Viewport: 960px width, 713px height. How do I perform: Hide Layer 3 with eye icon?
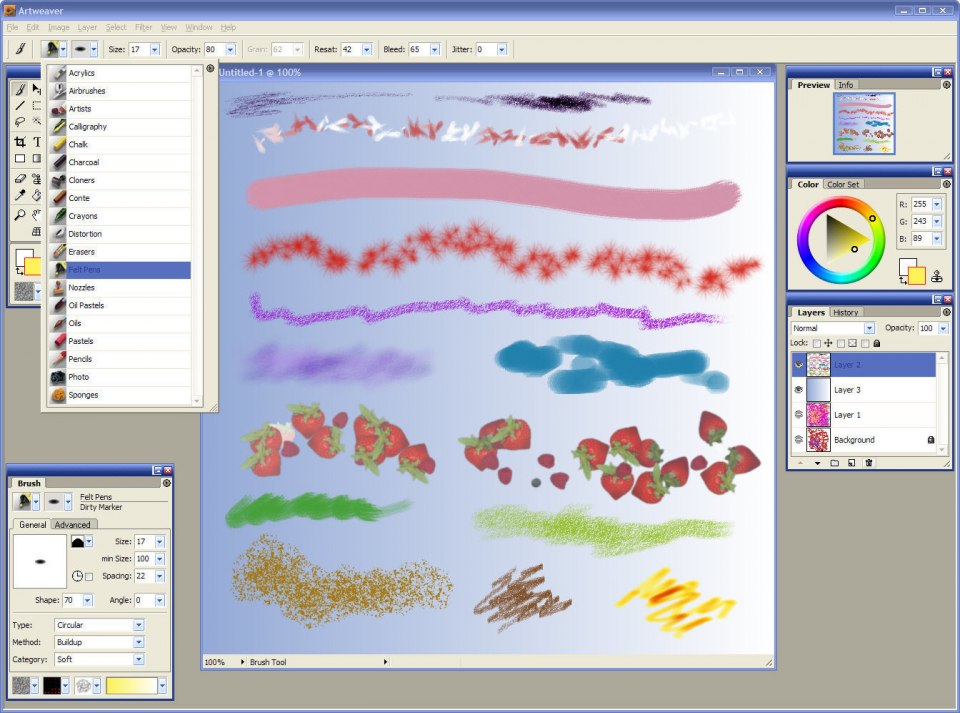pyautogui.click(x=798, y=390)
